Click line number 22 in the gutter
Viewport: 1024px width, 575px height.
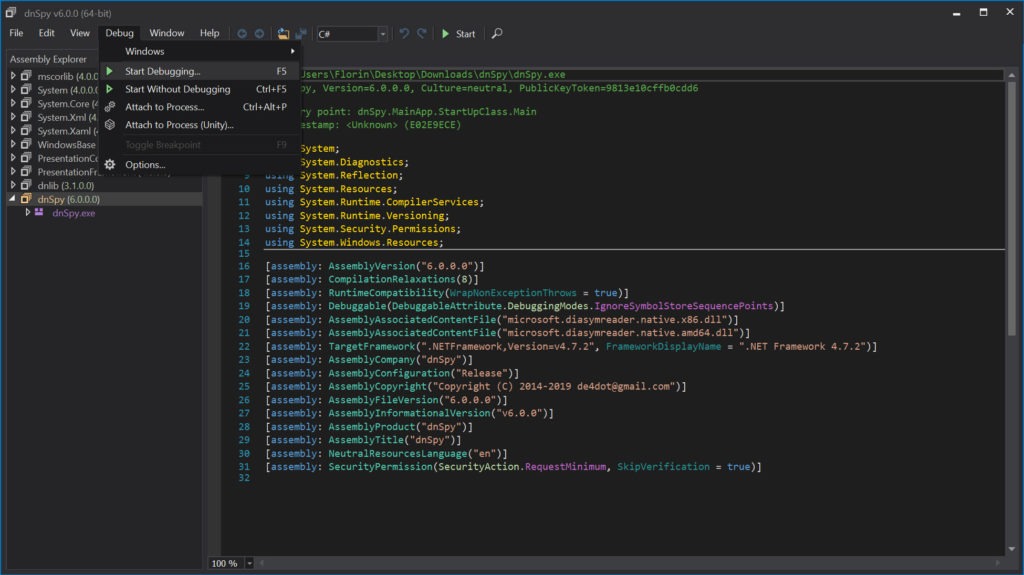point(244,346)
